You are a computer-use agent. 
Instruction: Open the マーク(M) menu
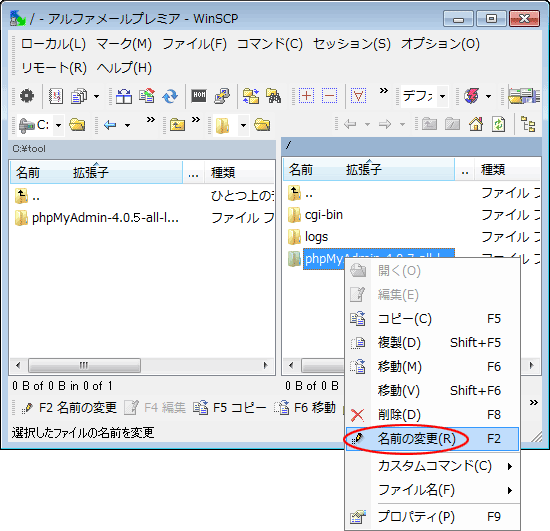(124, 44)
